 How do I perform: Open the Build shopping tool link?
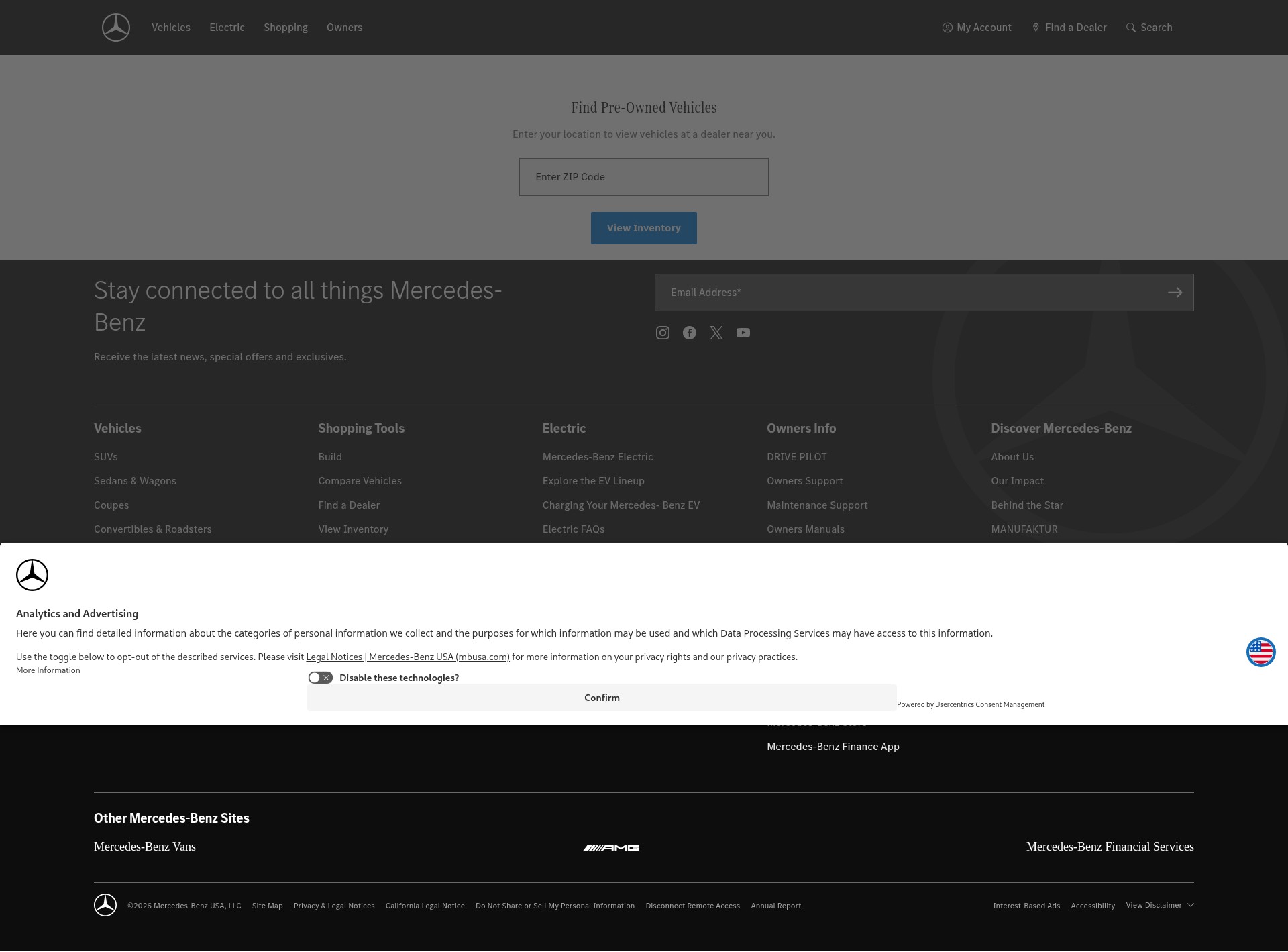[330, 457]
